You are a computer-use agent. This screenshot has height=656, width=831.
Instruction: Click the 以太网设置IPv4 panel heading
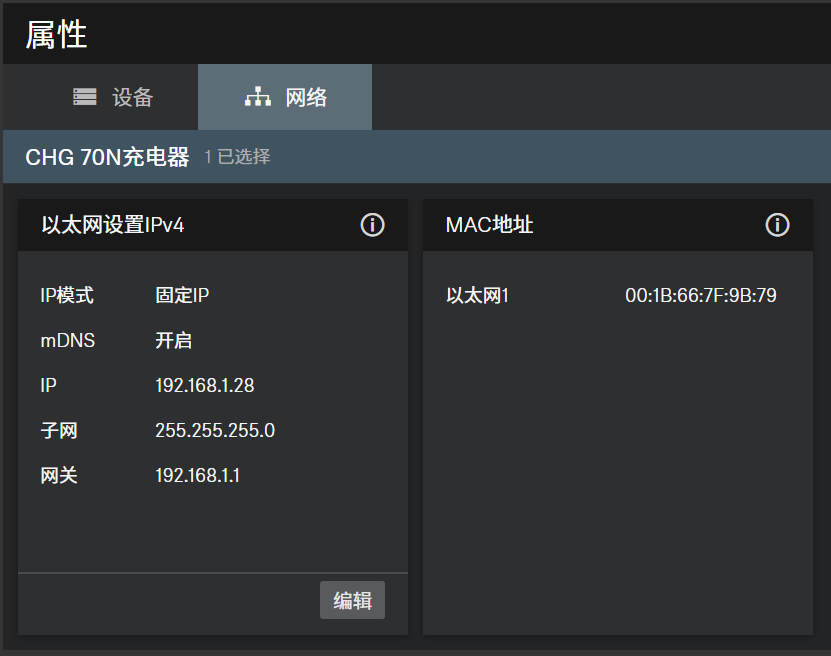[112, 225]
